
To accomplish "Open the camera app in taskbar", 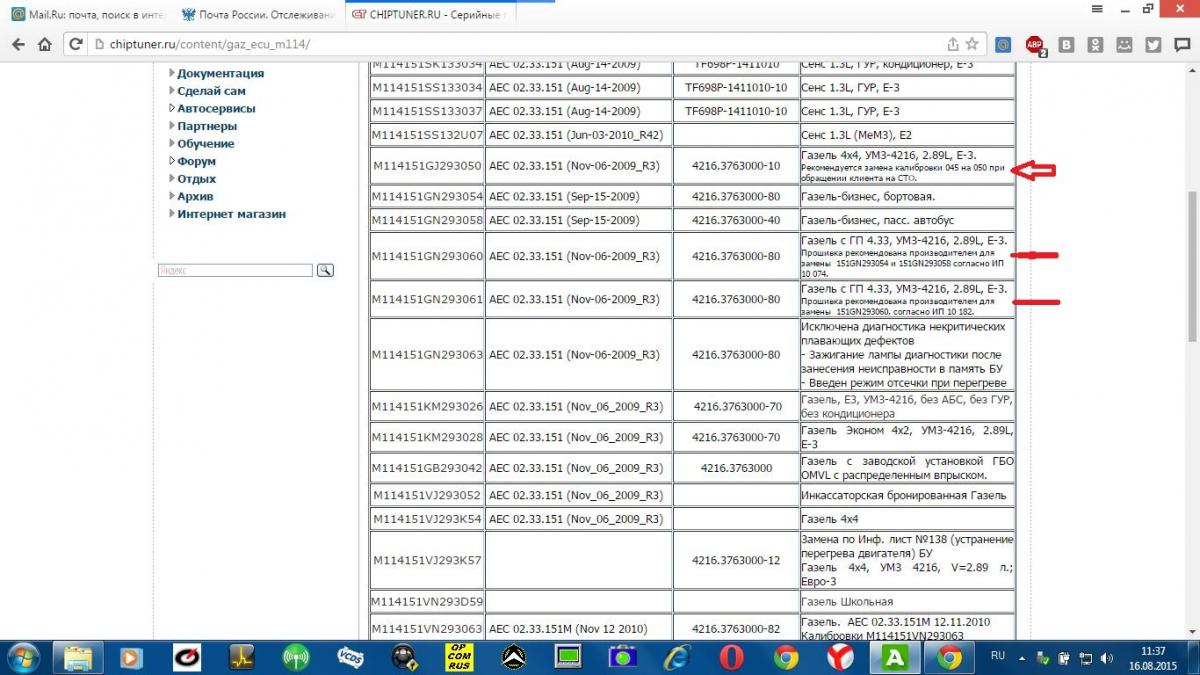I will 622,657.
